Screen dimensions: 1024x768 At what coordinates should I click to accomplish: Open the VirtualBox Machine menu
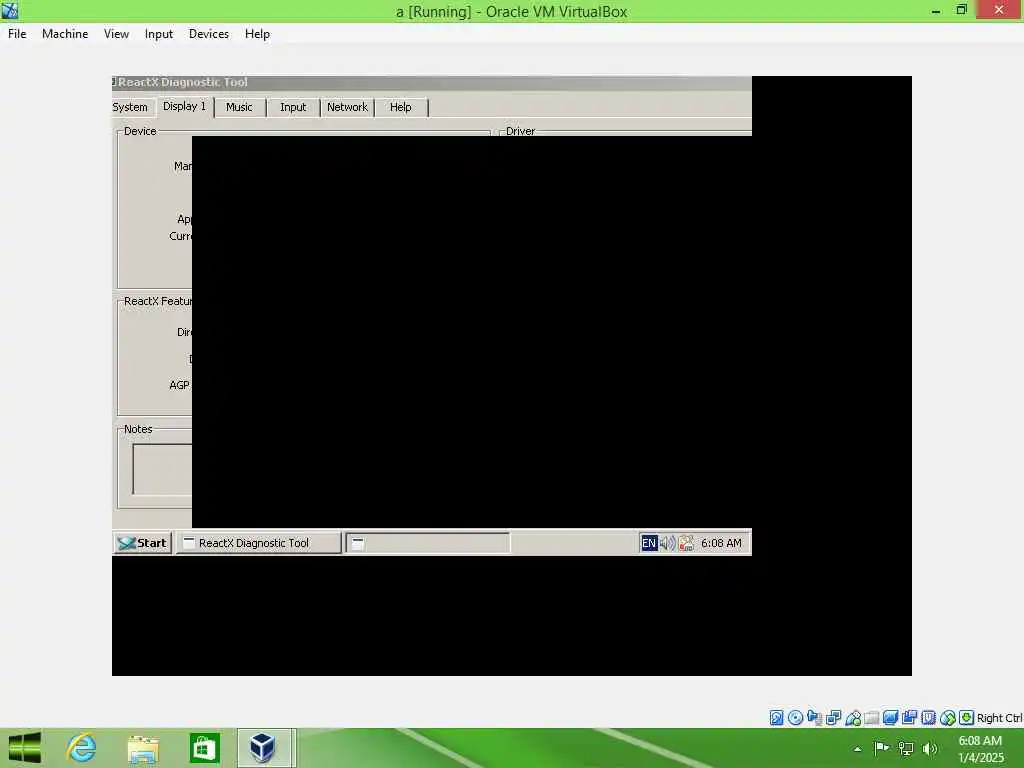[x=65, y=34]
